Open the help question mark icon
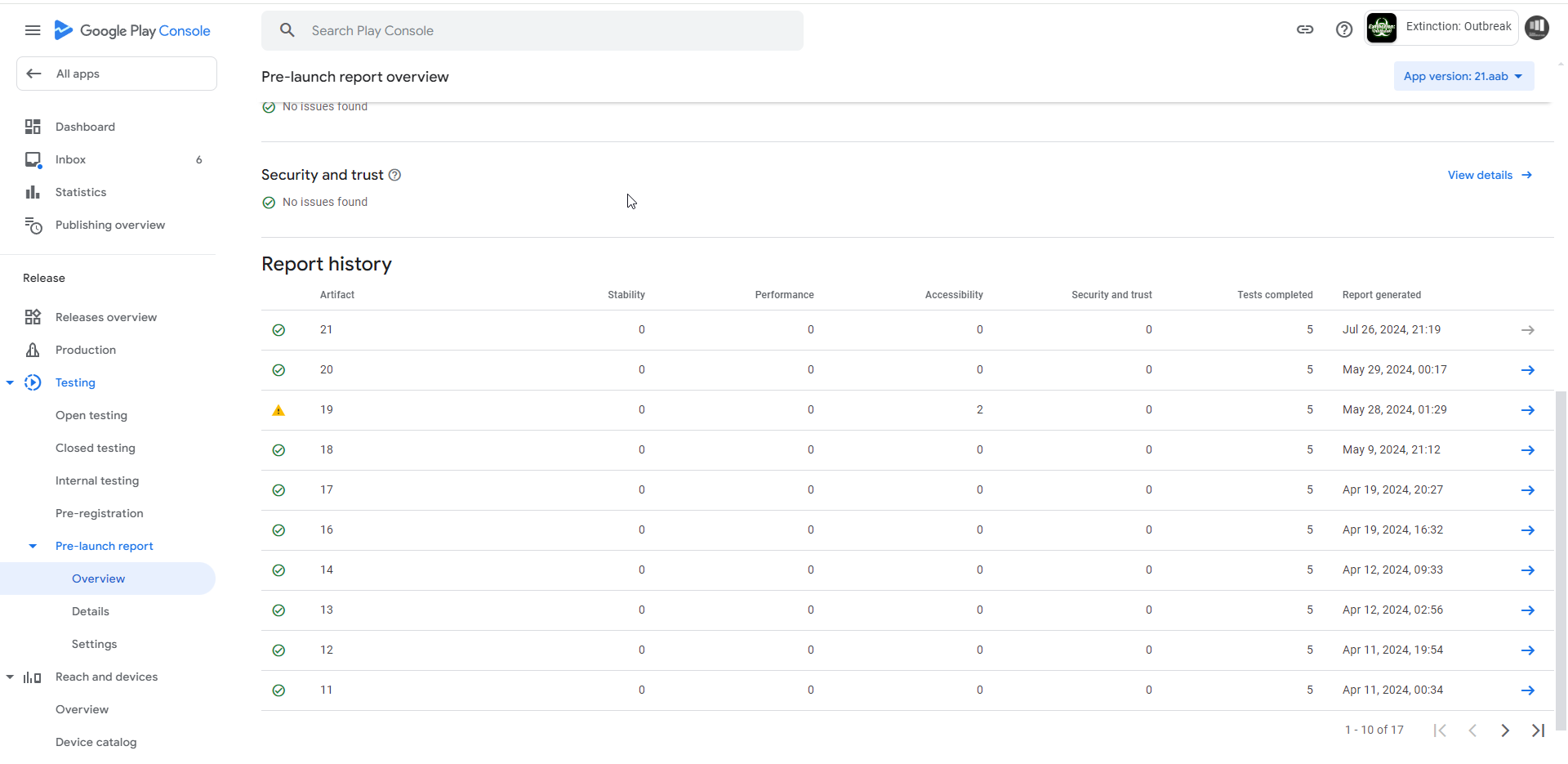 coord(1344,29)
